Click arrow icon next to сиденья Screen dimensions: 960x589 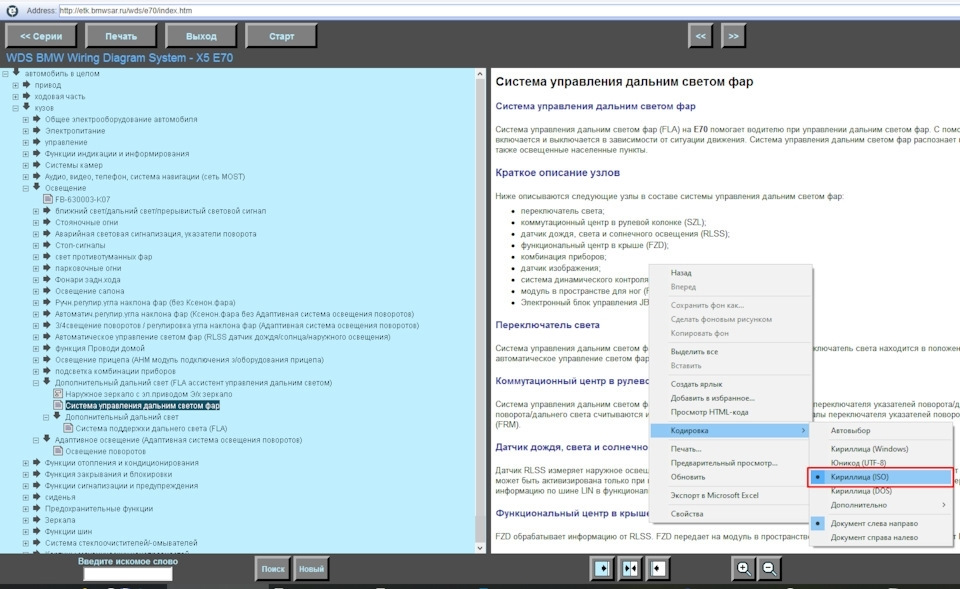click(x=37, y=497)
